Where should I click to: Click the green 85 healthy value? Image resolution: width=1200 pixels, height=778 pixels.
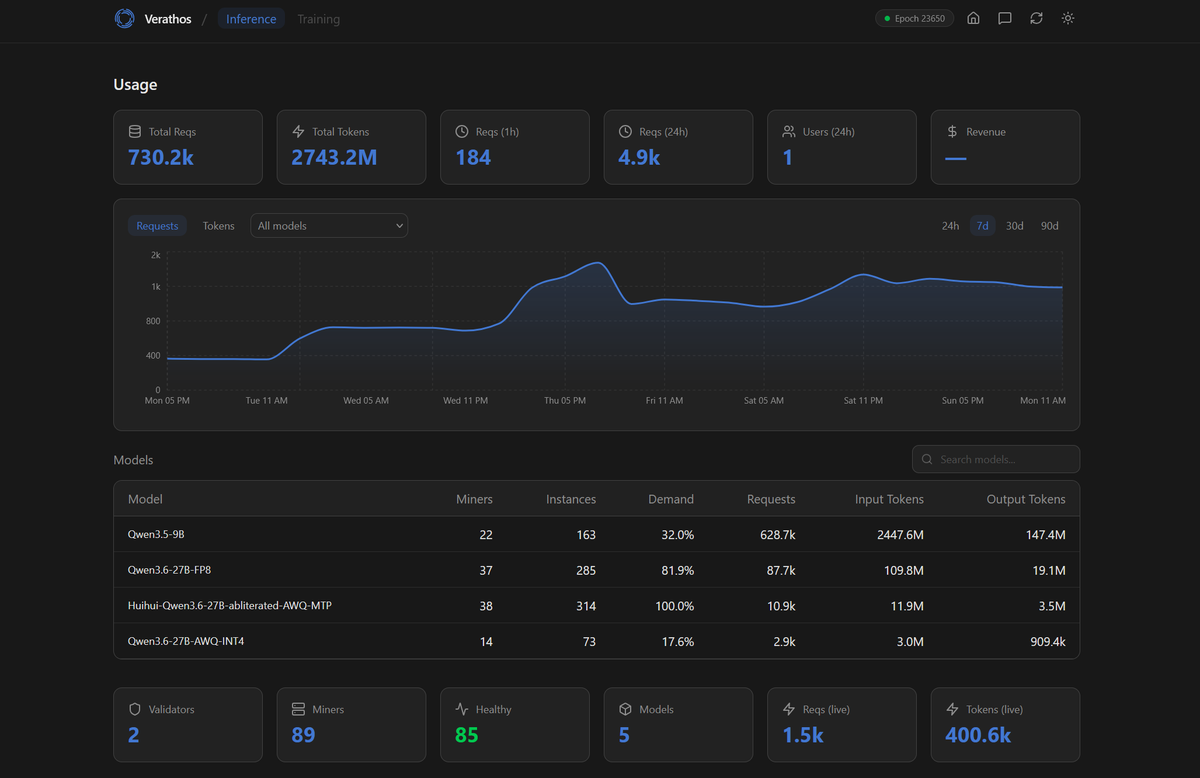[467, 735]
